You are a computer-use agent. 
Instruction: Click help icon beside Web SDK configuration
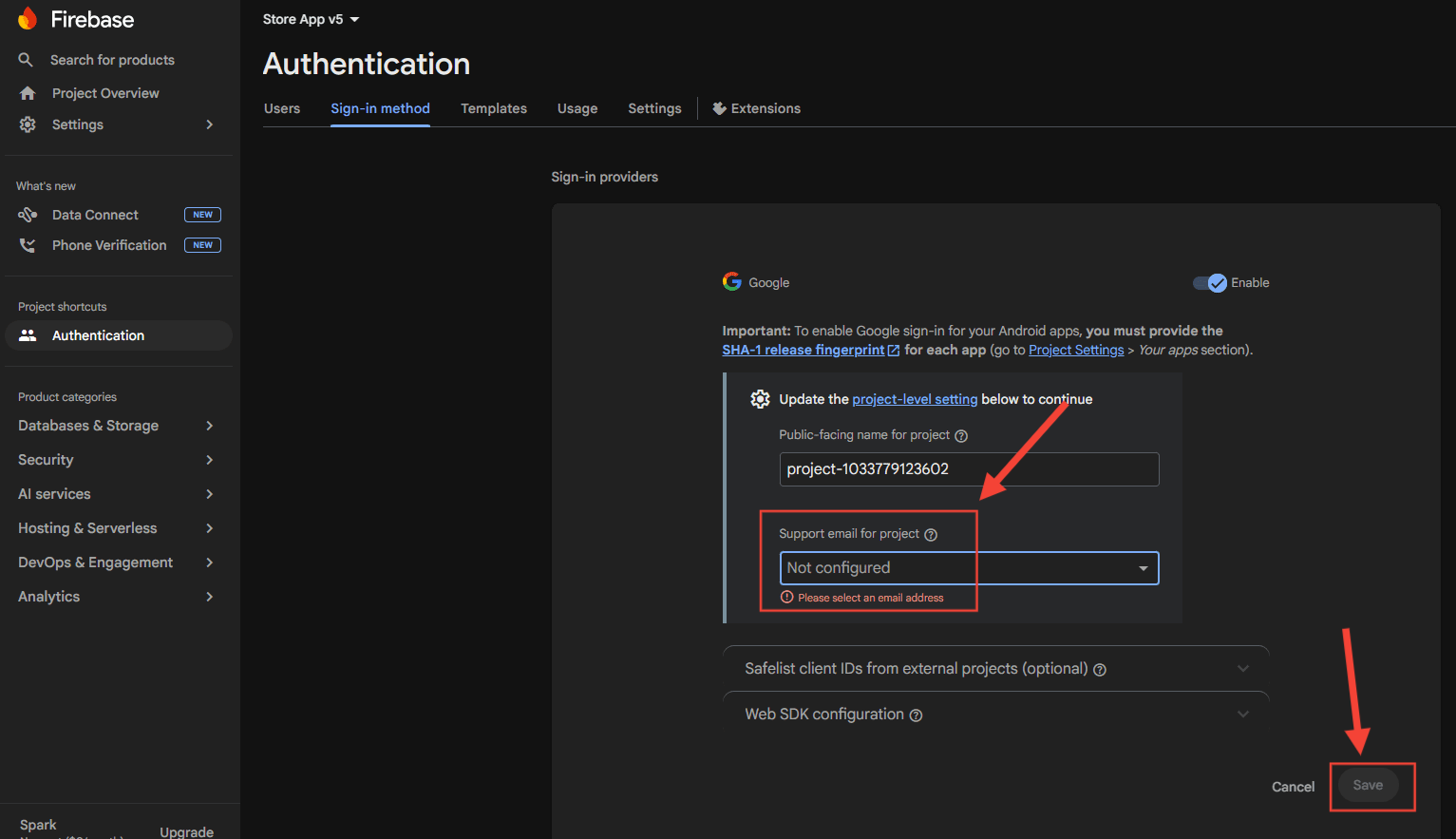pyautogui.click(x=916, y=715)
